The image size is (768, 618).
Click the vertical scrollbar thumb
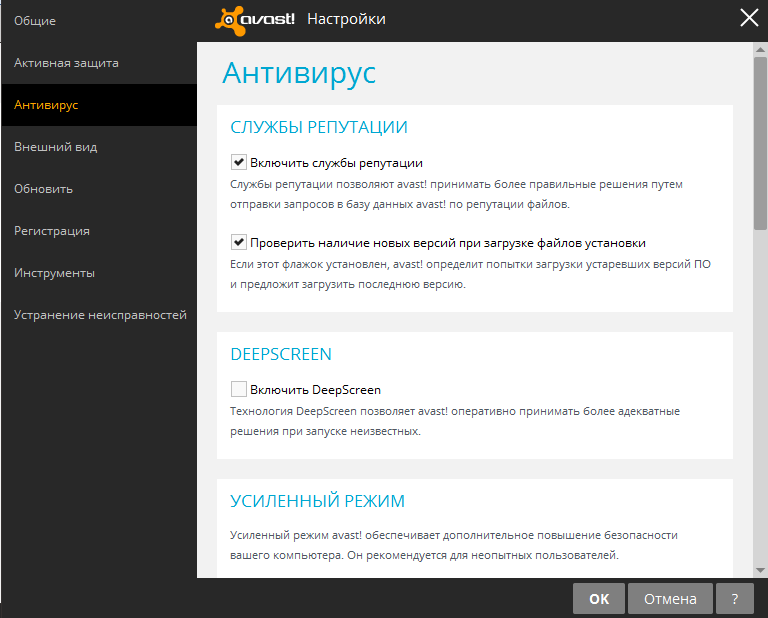pos(760,143)
